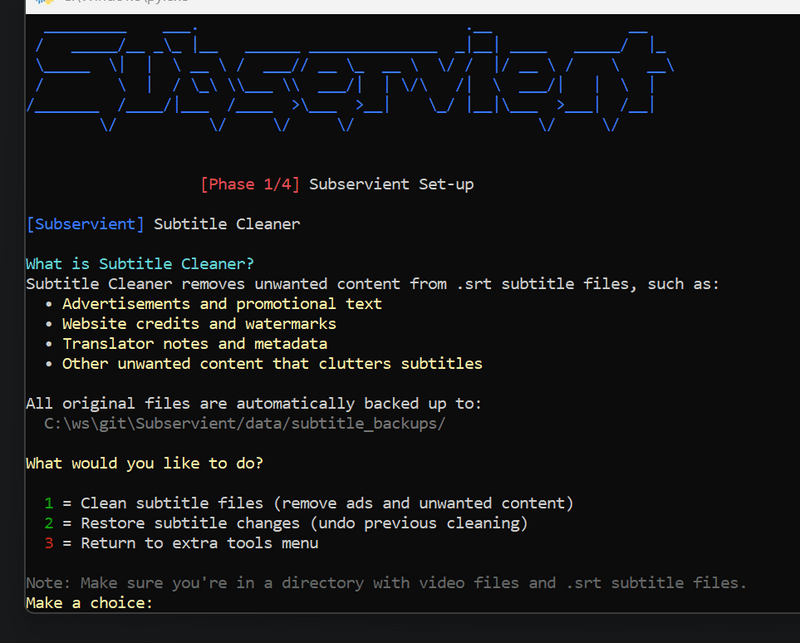Click 'Advertisements and promotional text' bullet
This screenshot has width=800, height=643.
point(222,304)
